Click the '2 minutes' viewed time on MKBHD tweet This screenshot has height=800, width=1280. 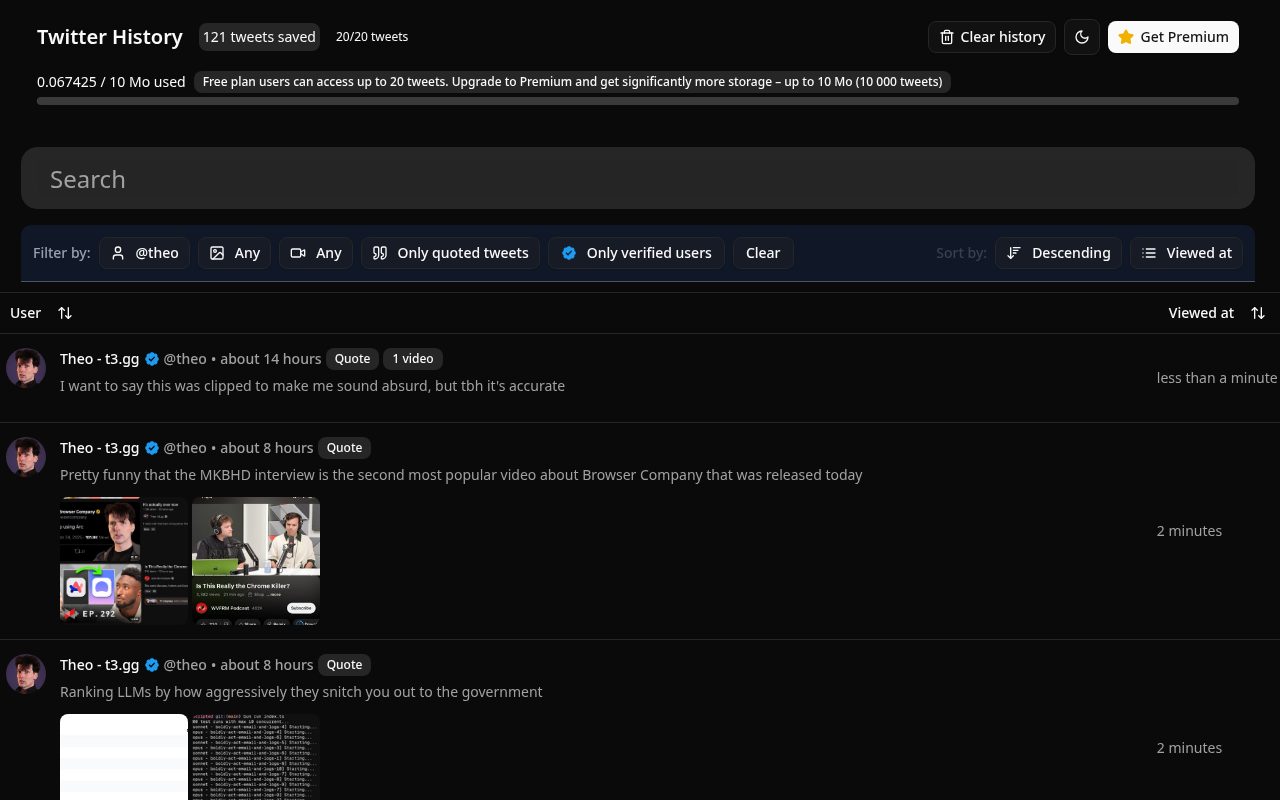[1189, 531]
